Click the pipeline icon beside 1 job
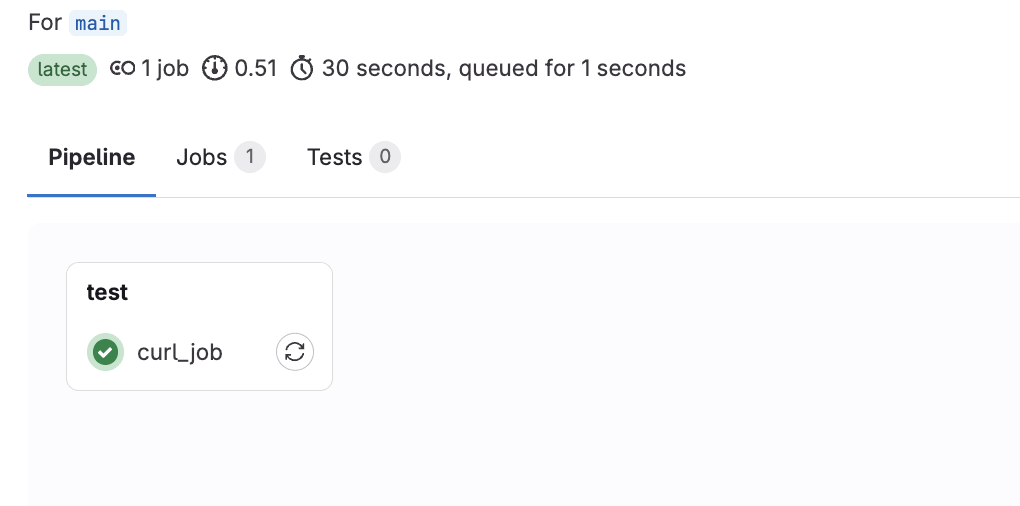The width and height of the screenshot is (1020, 506). pos(122,68)
